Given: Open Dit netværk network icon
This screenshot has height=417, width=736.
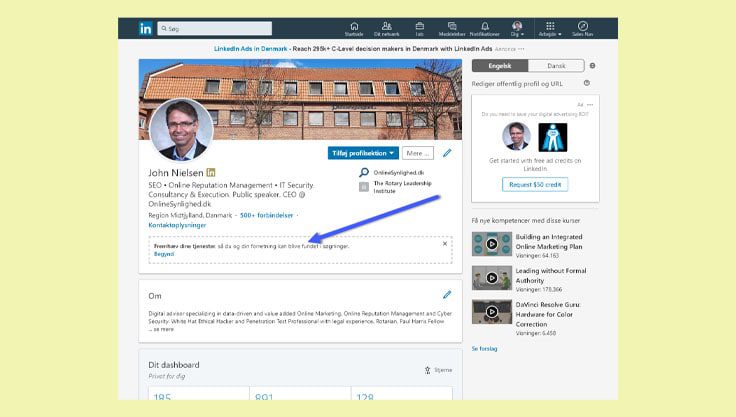Looking at the screenshot, I should [386, 29].
